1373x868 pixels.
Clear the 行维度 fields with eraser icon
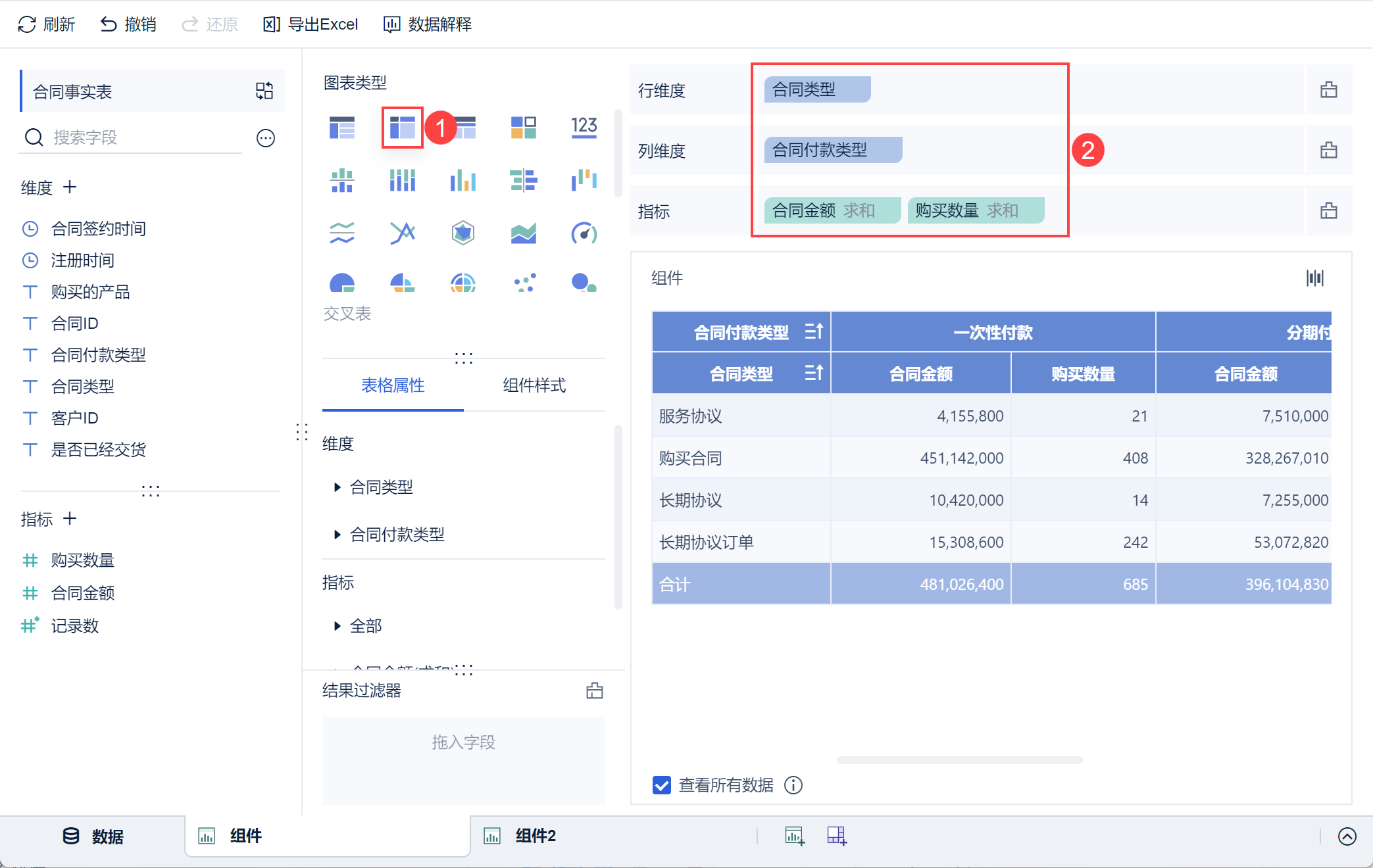(x=1328, y=90)
